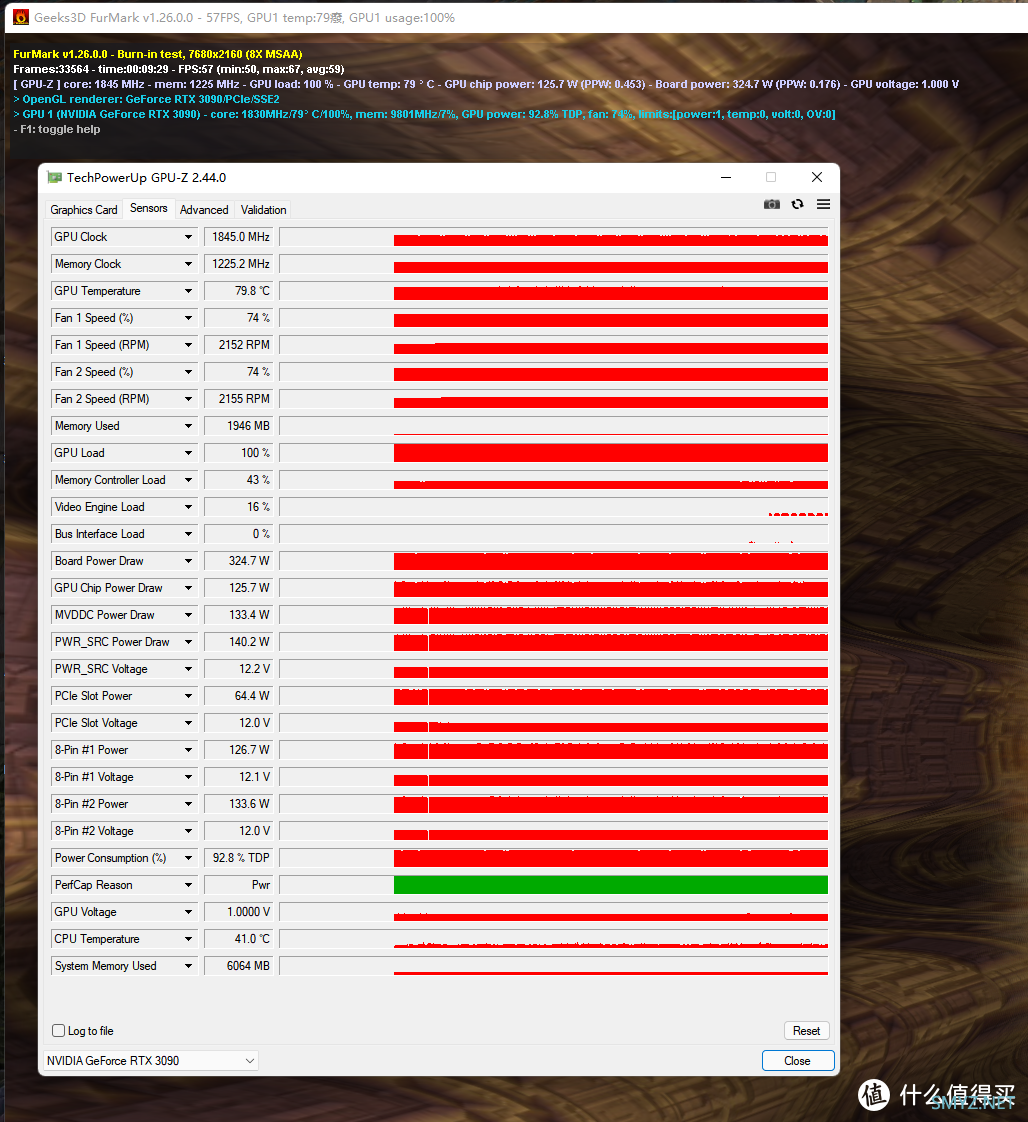Image resolution: width=1028 pixels, height=1122 pixels.
Task: Expand the Video Engine Load dropdown
Action: pyautogui.click(x=188, y=507)
